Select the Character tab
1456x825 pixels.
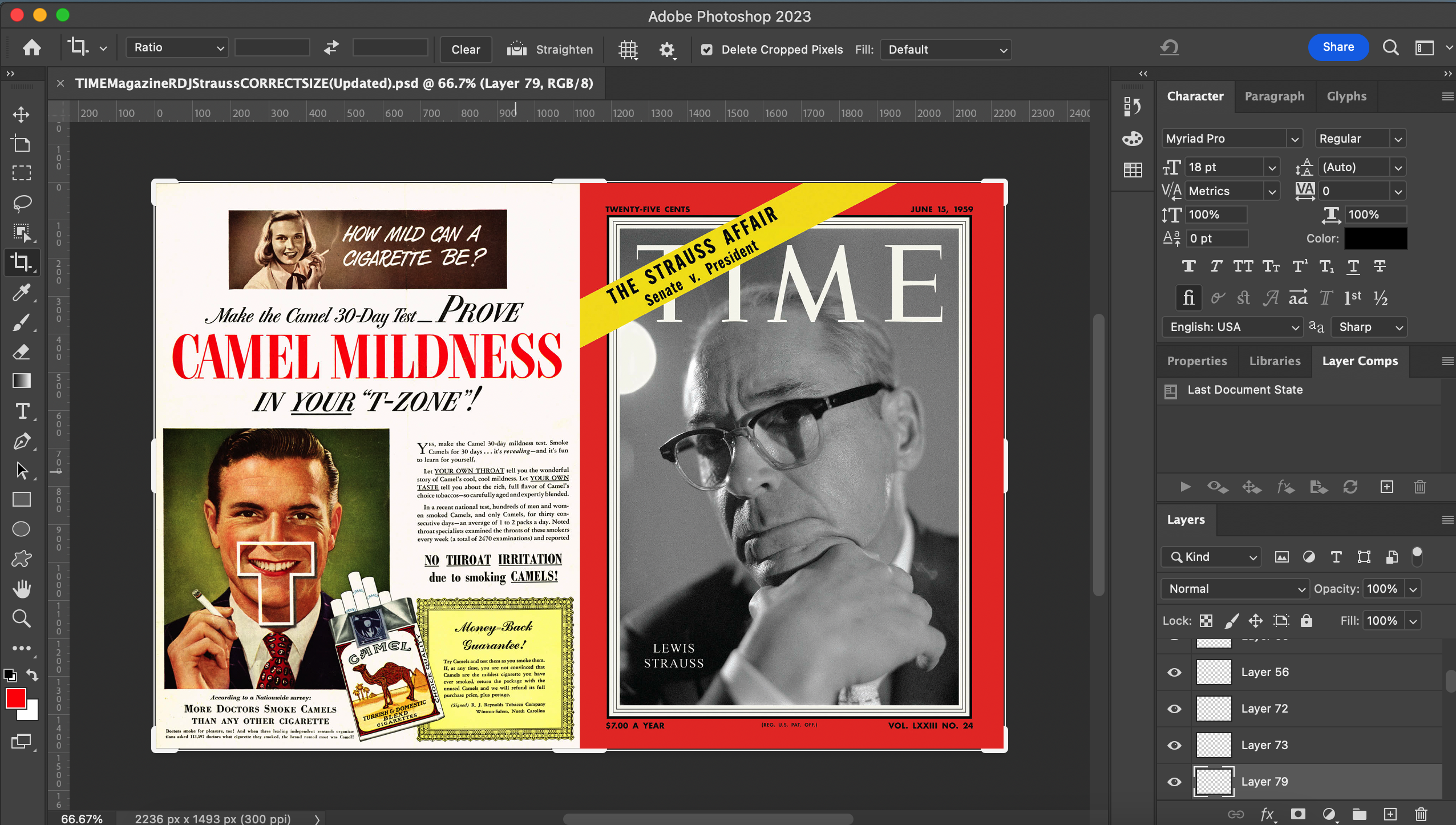(1195, 96)
